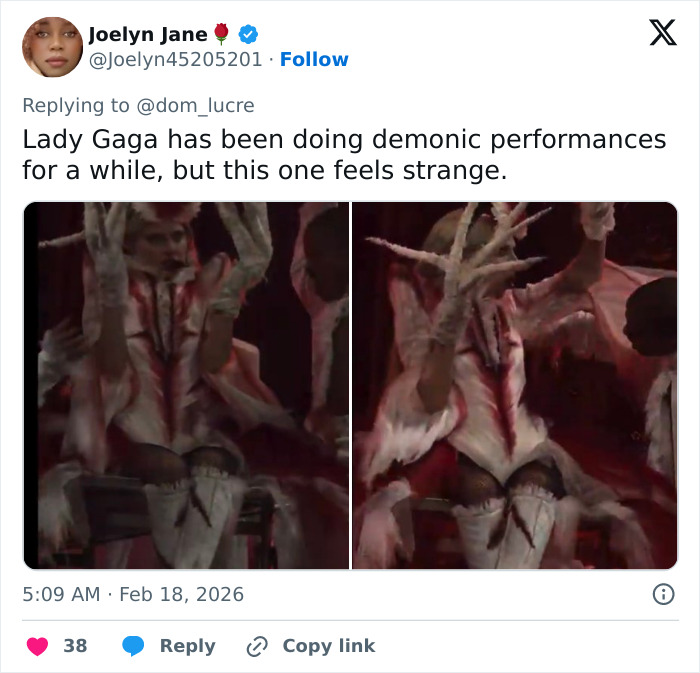Click the "Replying to" label
Screen dimensions: 700x673
76,105
